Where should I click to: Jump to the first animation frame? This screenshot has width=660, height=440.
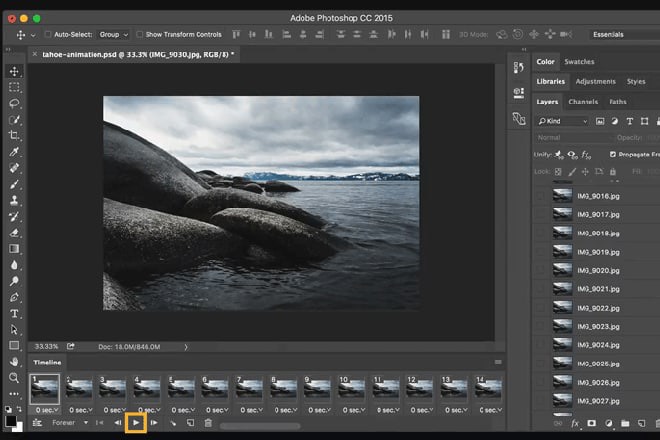99,423
